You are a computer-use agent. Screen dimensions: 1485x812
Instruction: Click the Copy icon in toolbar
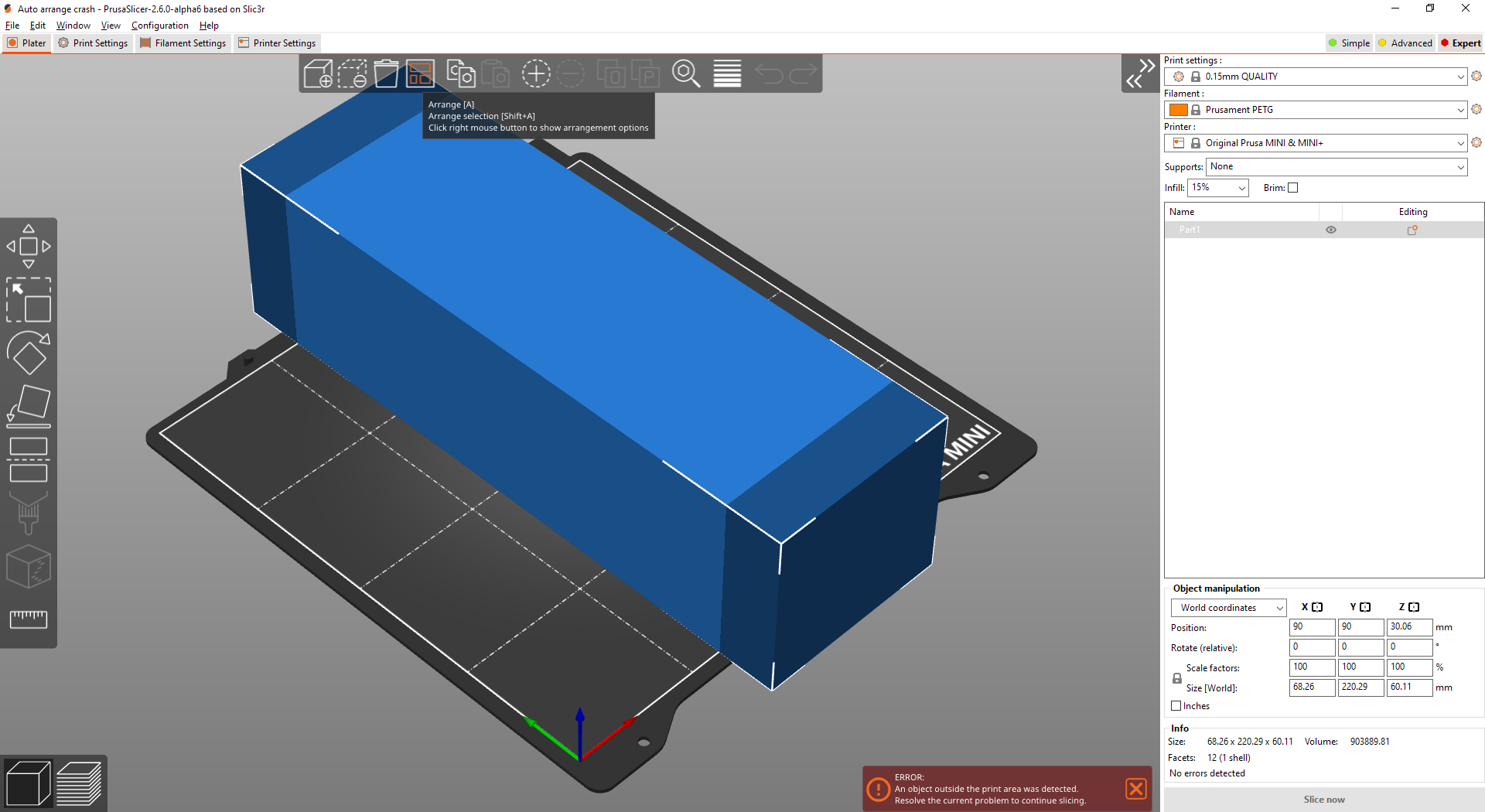click(x=461, y=73)
